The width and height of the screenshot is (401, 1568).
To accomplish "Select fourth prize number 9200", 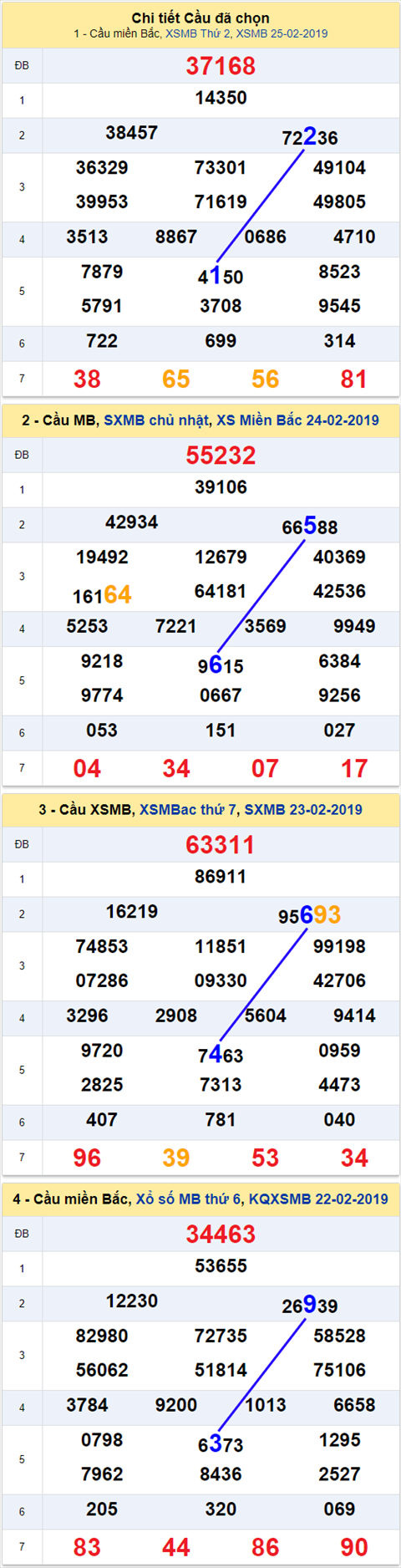I will [x=176, y=1406].
